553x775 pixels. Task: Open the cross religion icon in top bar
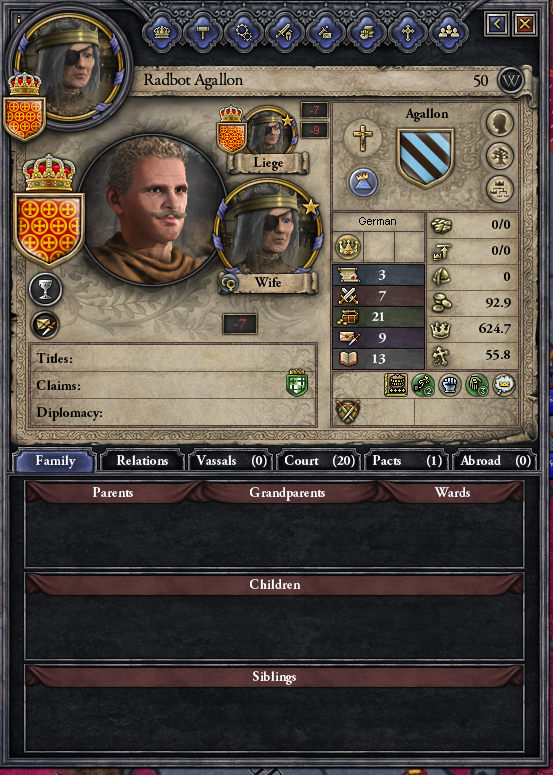(407, 33)
